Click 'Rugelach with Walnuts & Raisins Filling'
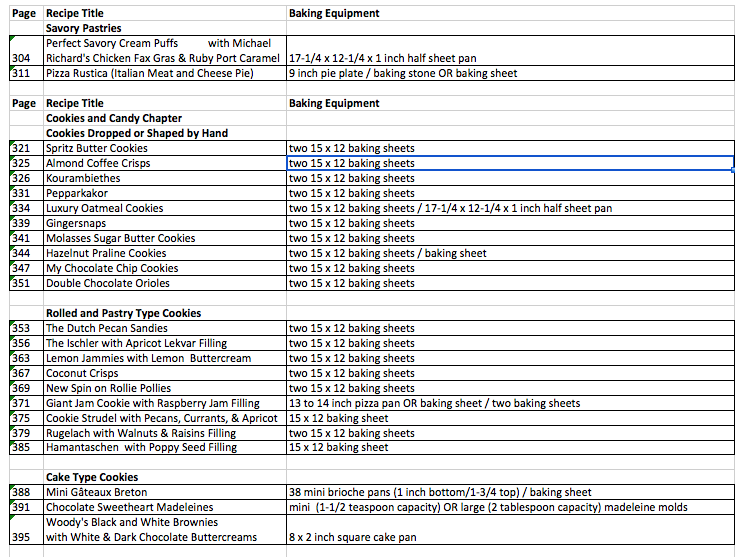The width and height of the screenshot is (746, 557). click(165, 433)
